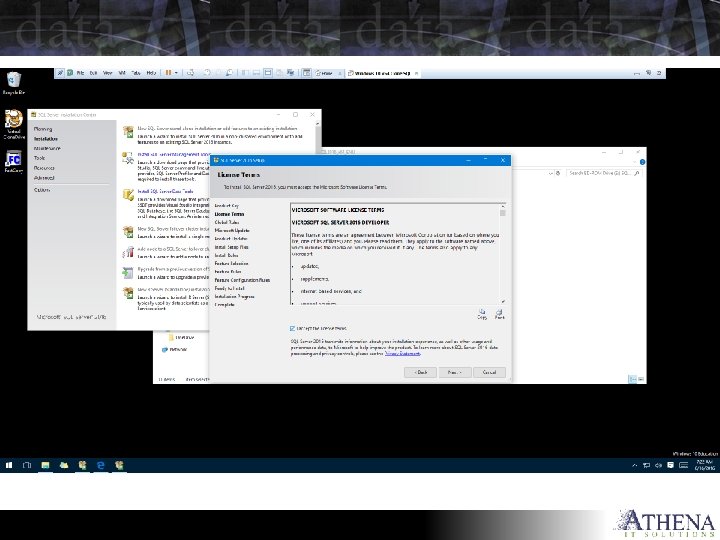720x540 pixels.
Task: Open dropdown arrow beside VMware pause button
Action: point(176,73)
